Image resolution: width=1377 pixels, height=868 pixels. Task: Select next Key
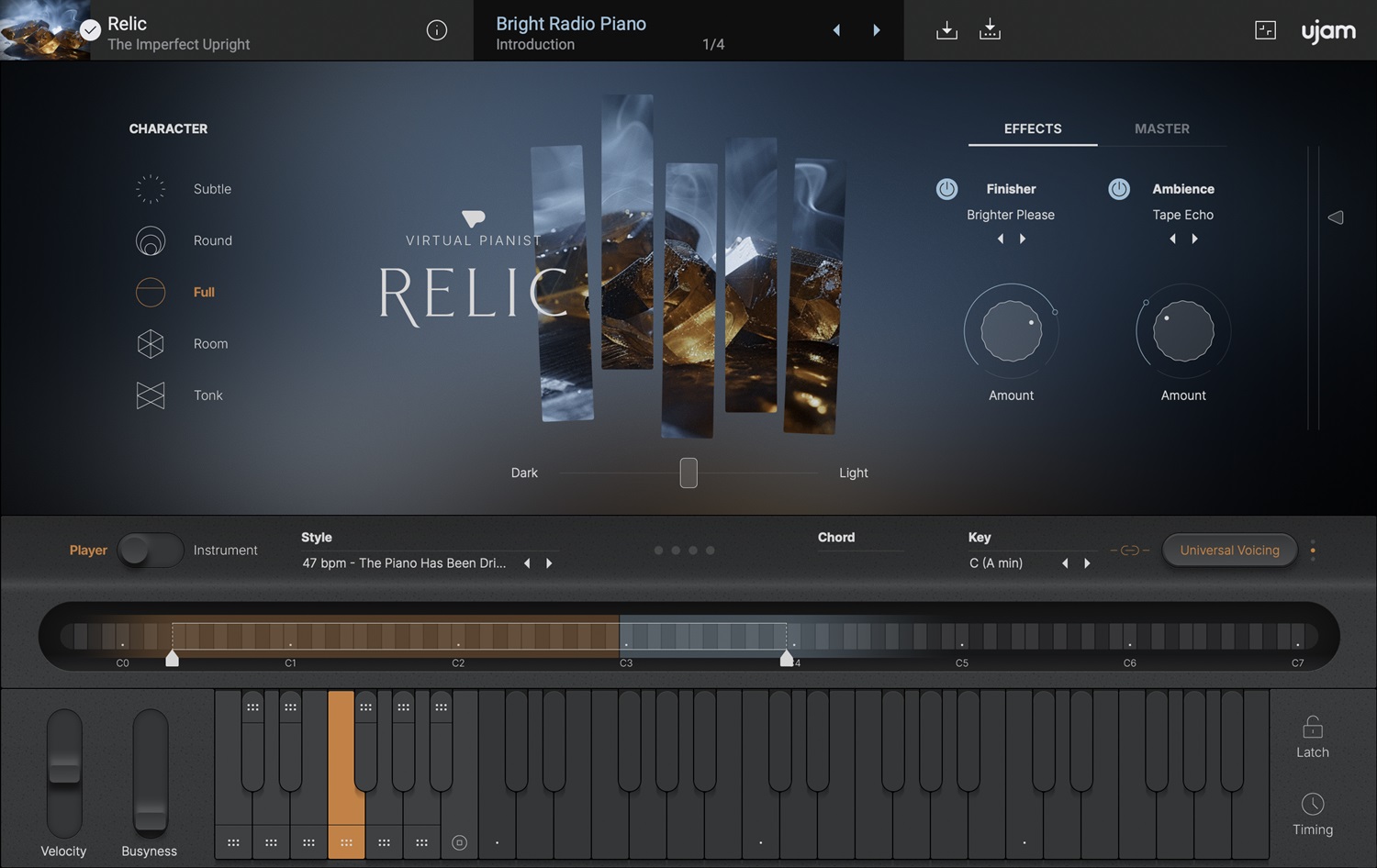1087,563
